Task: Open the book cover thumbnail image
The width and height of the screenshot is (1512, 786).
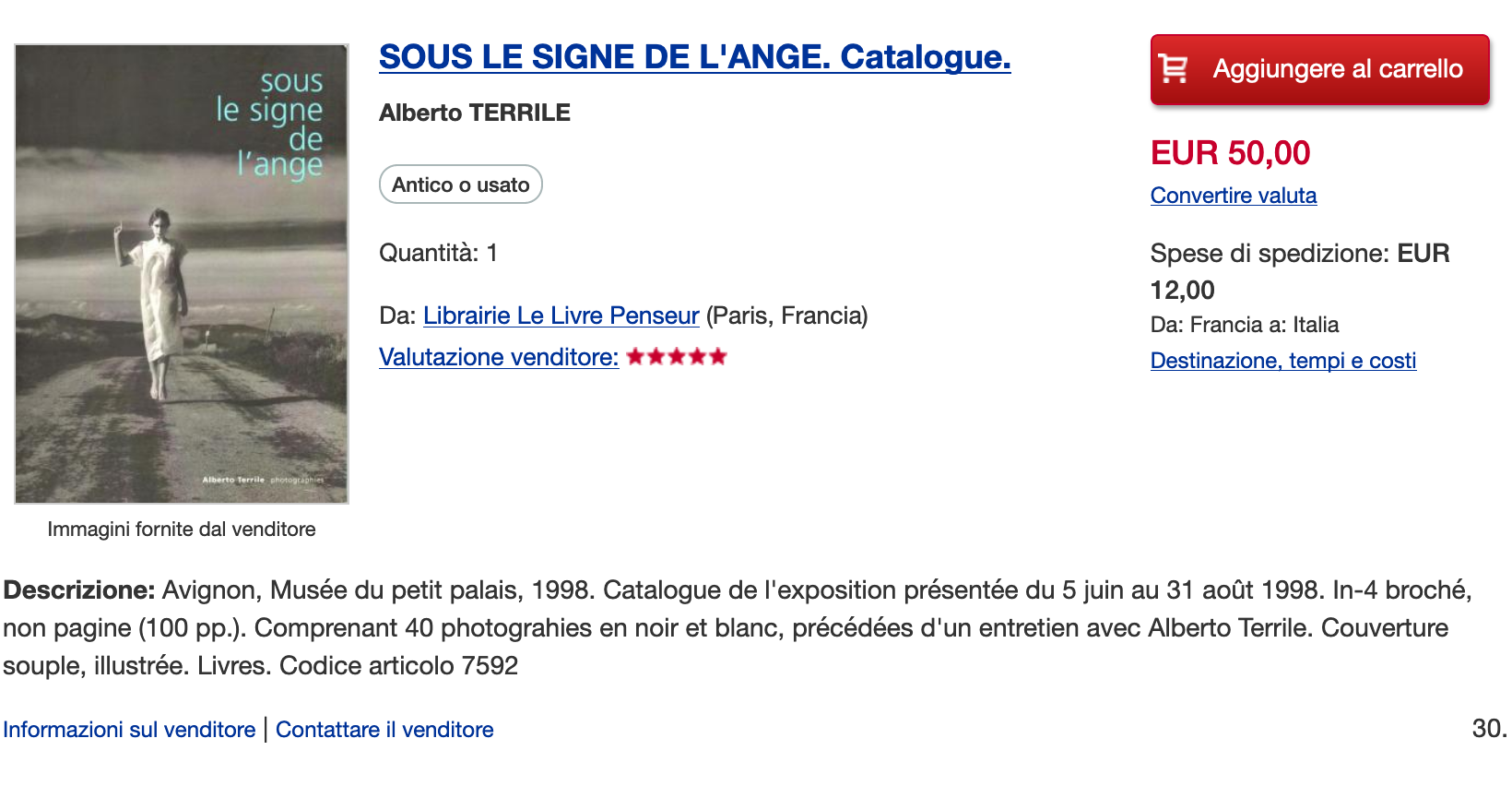Action: [x=182, y=274]
